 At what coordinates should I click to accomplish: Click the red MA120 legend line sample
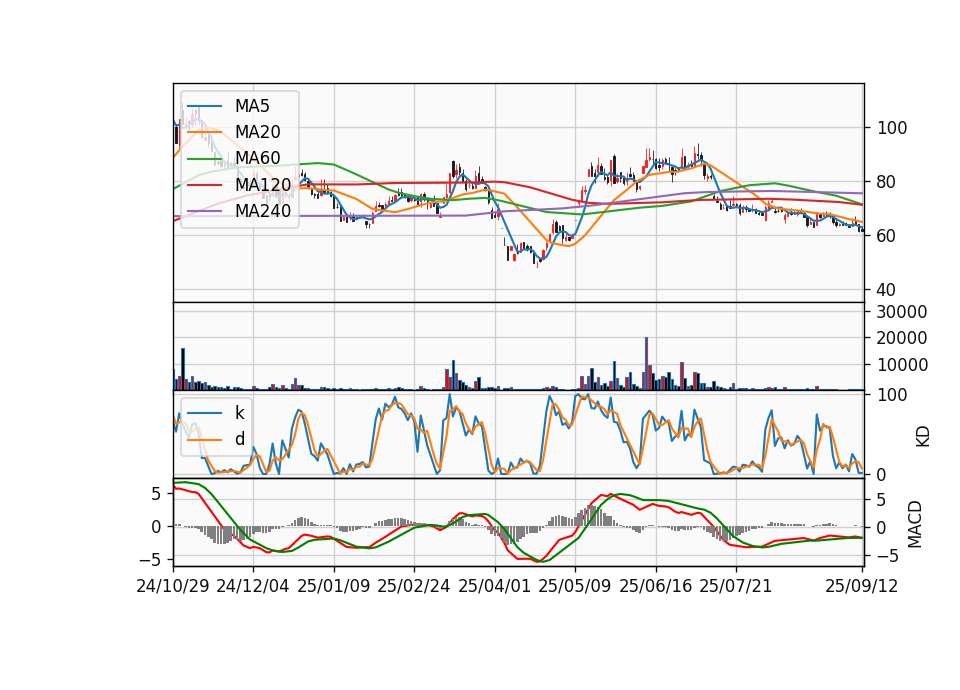click(204, 185)
